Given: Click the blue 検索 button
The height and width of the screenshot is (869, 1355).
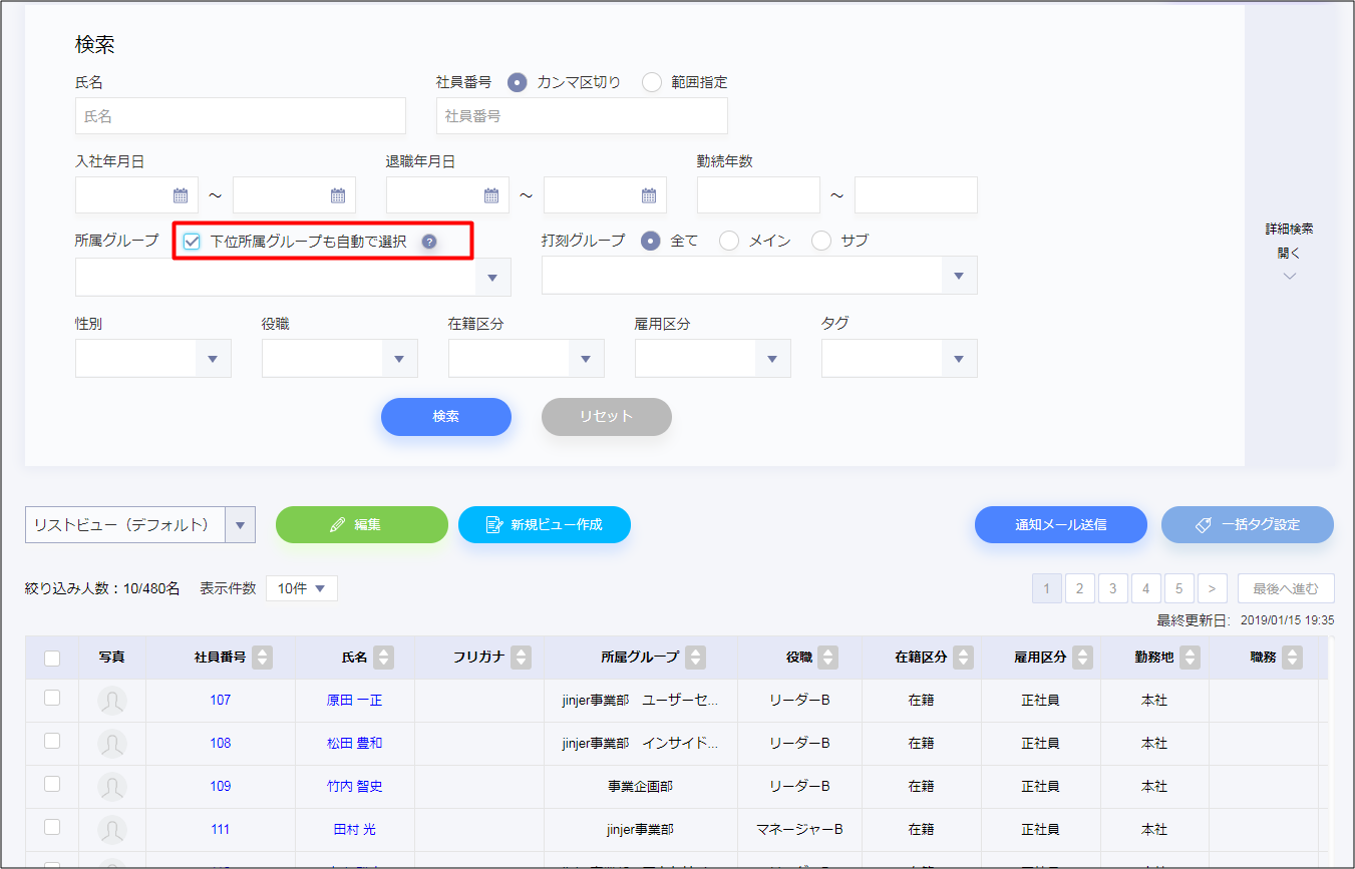Looking at the screenshot, I should (x=446, y=417).
